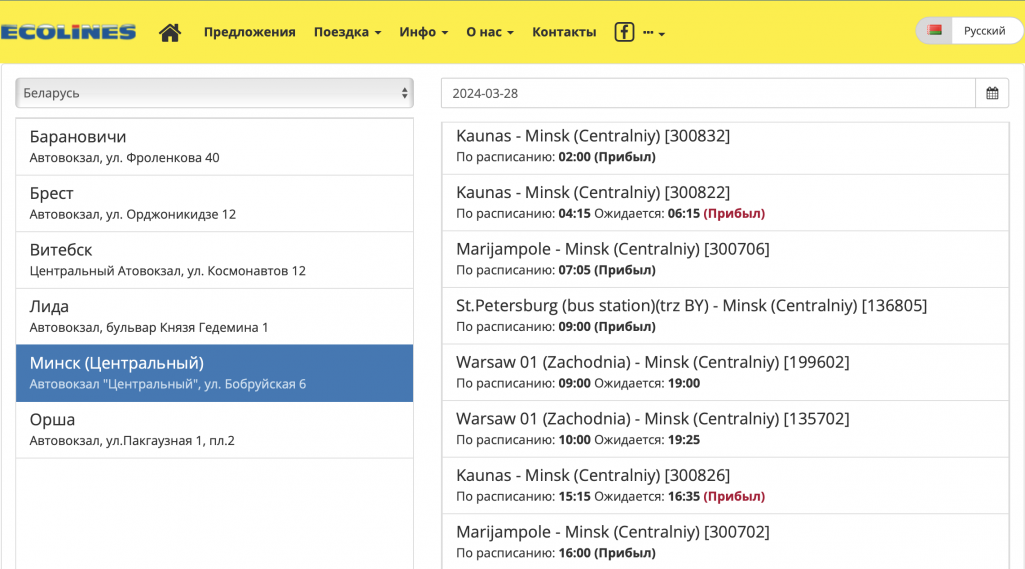Expand the three-dots more menu

point(654,32)
